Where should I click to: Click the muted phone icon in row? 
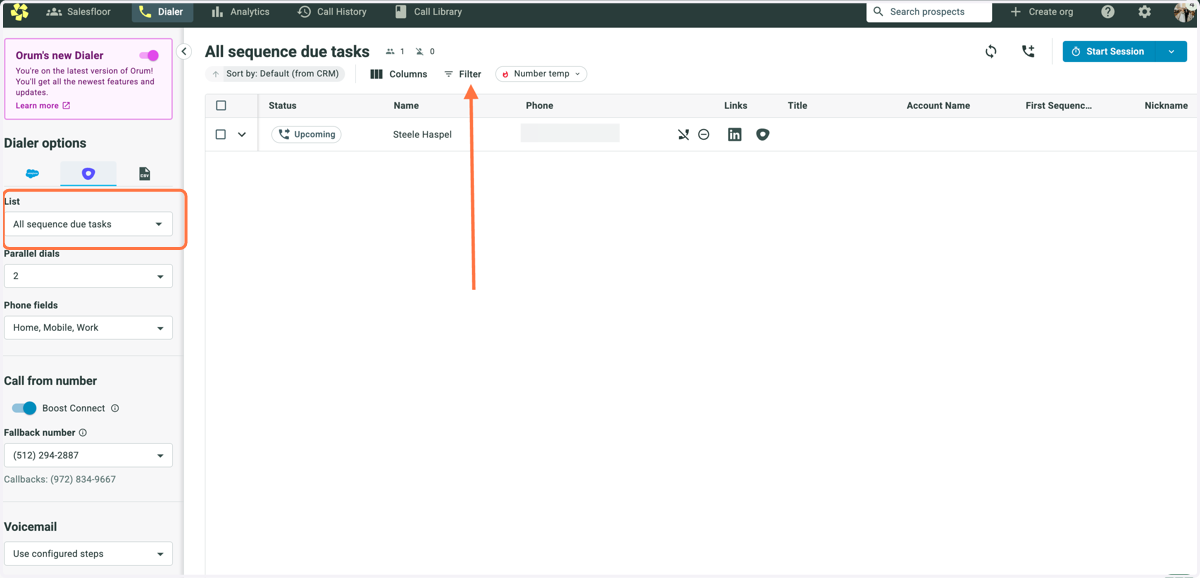pos(683,134)
